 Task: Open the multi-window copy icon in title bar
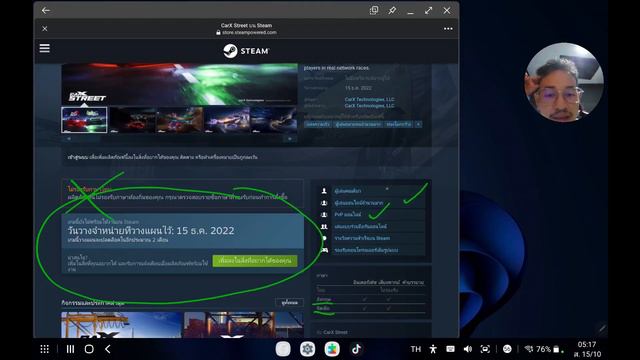click(x=373, y=11)
